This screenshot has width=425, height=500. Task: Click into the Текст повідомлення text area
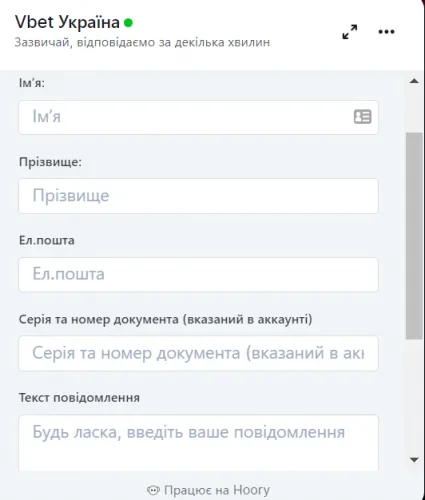point(198,443)
